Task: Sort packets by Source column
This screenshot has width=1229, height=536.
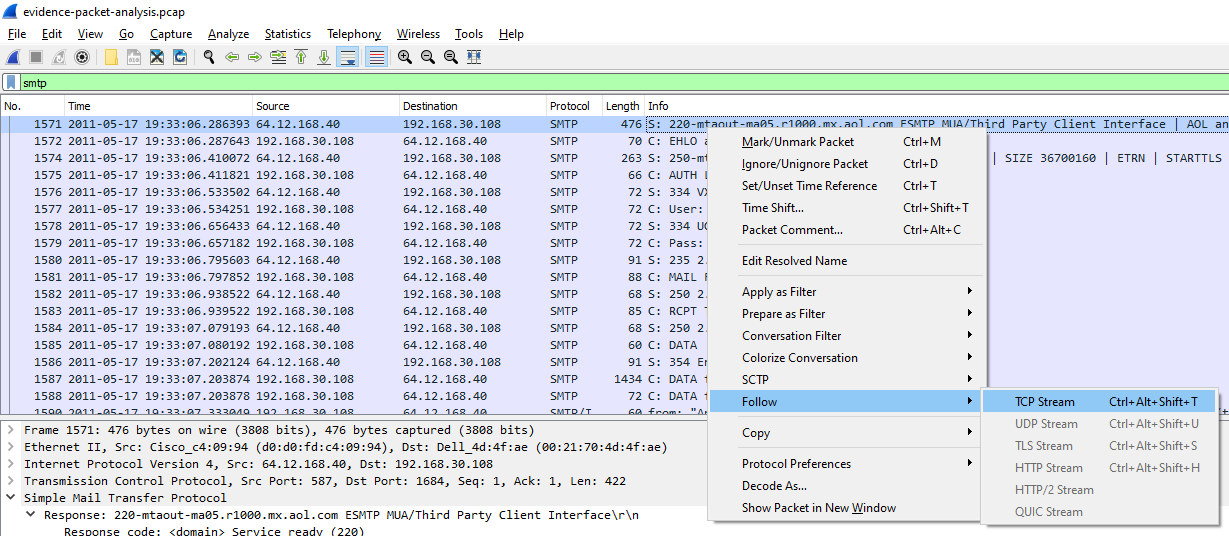Action: (327, 106)
